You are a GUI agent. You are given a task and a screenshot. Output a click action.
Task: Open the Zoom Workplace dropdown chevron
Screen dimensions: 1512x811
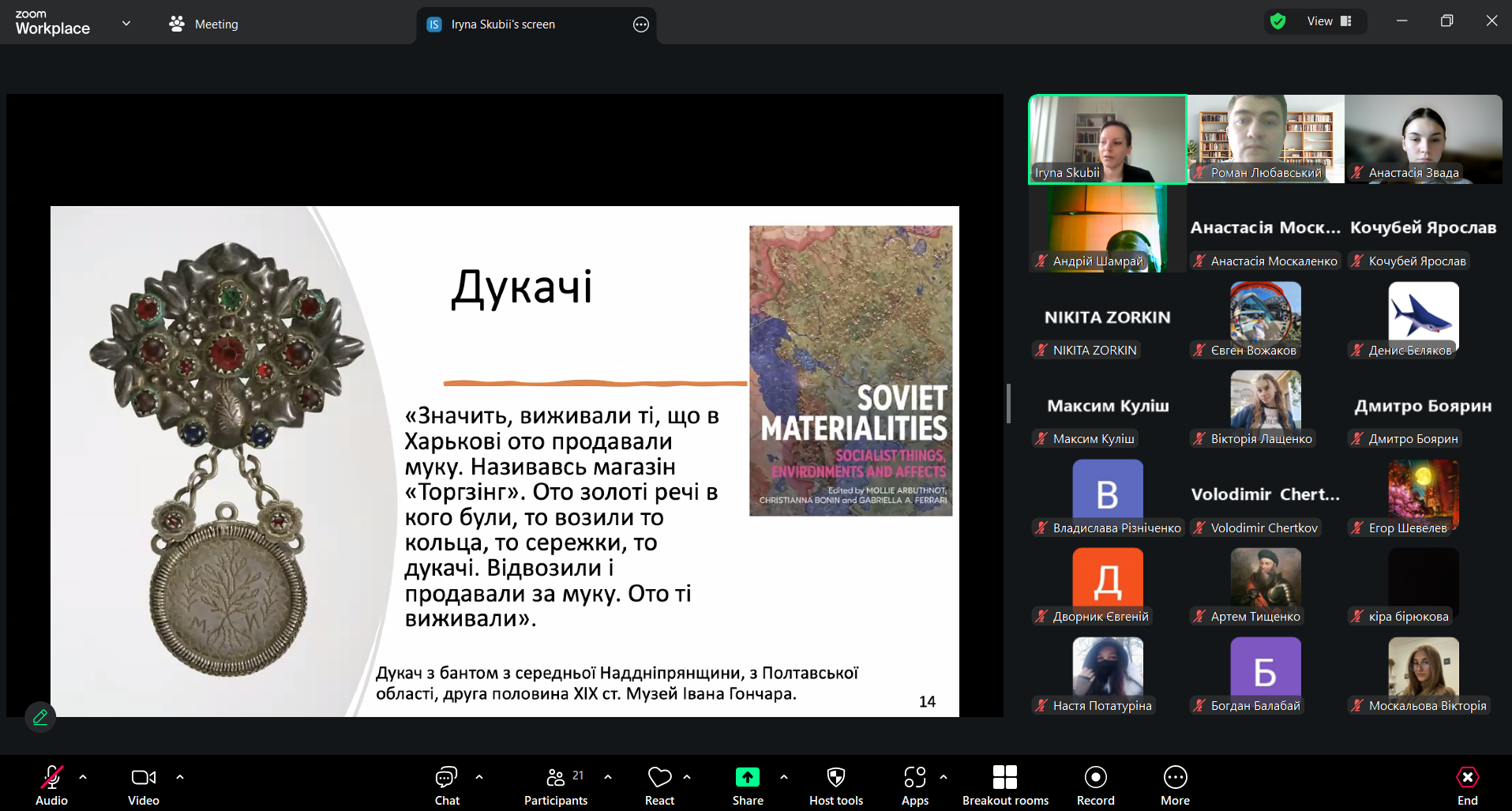tap(126, 24)
